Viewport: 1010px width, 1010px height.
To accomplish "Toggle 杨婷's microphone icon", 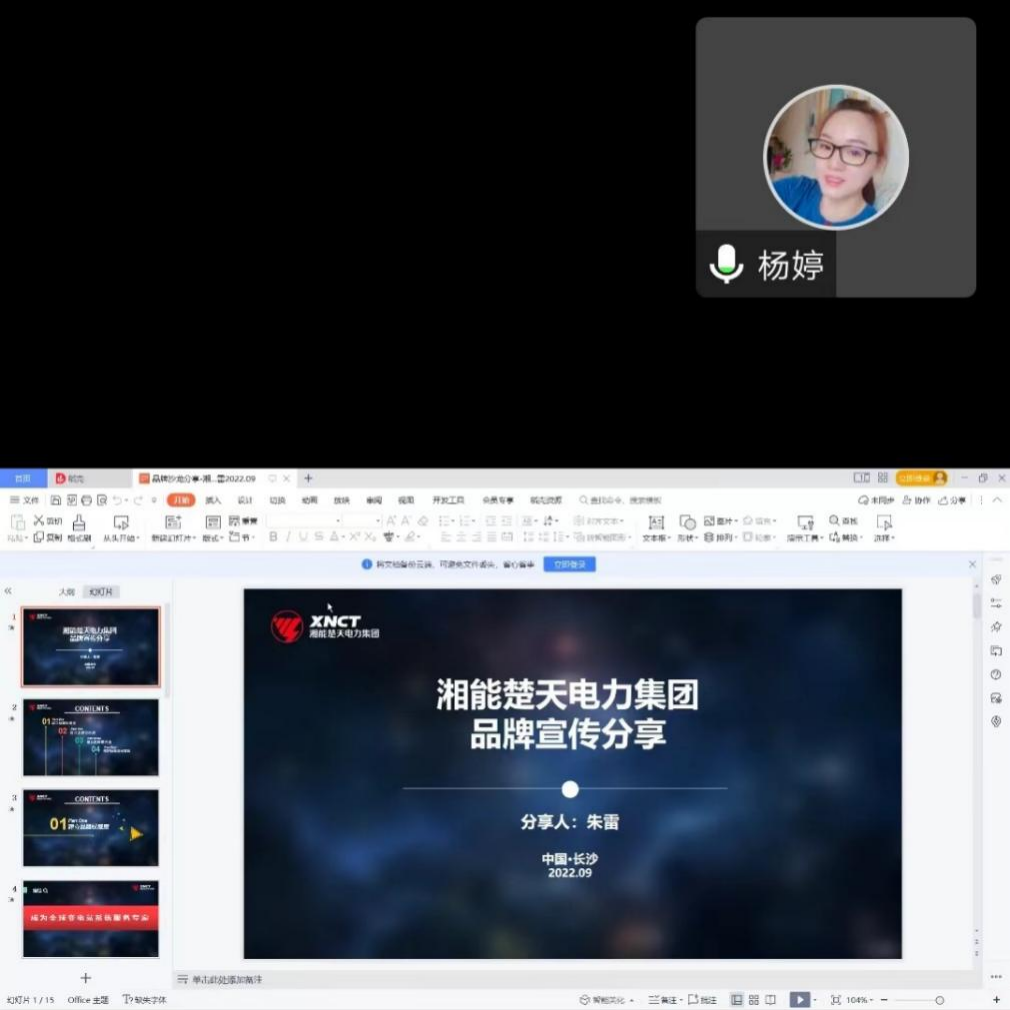I will click(726, 265).
